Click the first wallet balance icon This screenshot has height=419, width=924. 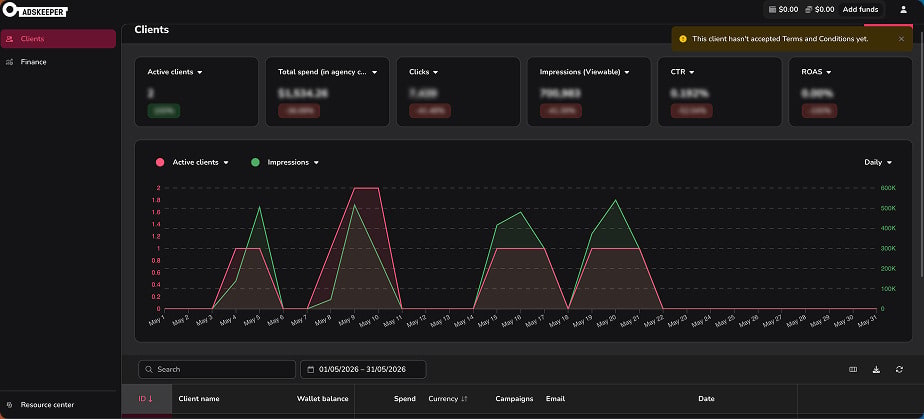click(773, 9)
